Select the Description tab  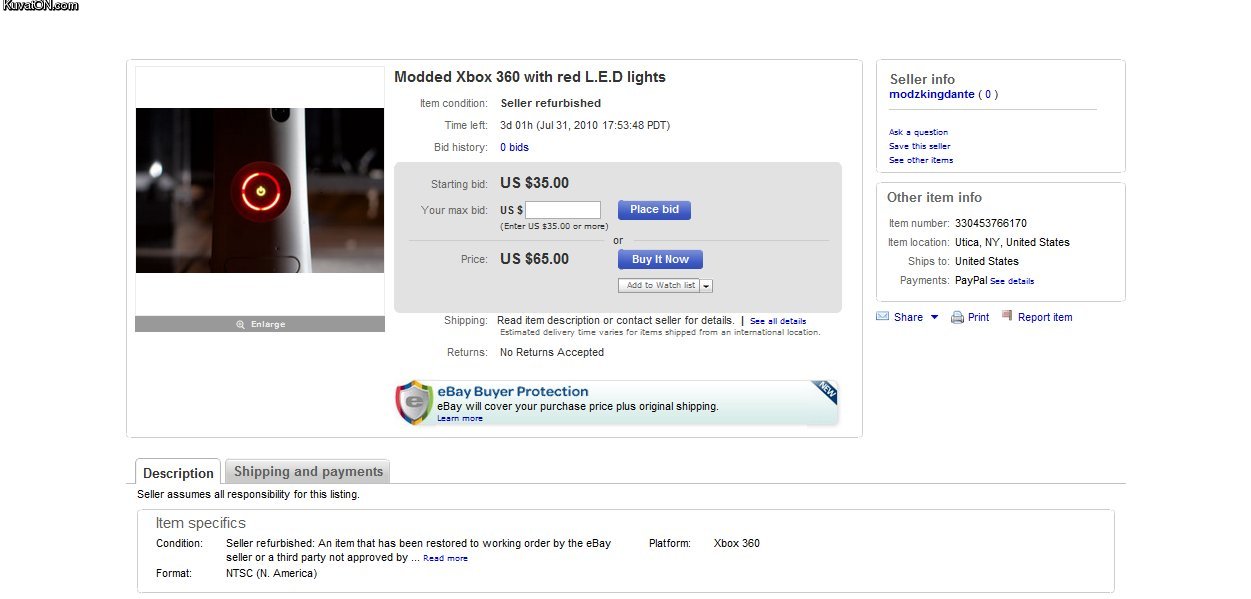(178, 473)
